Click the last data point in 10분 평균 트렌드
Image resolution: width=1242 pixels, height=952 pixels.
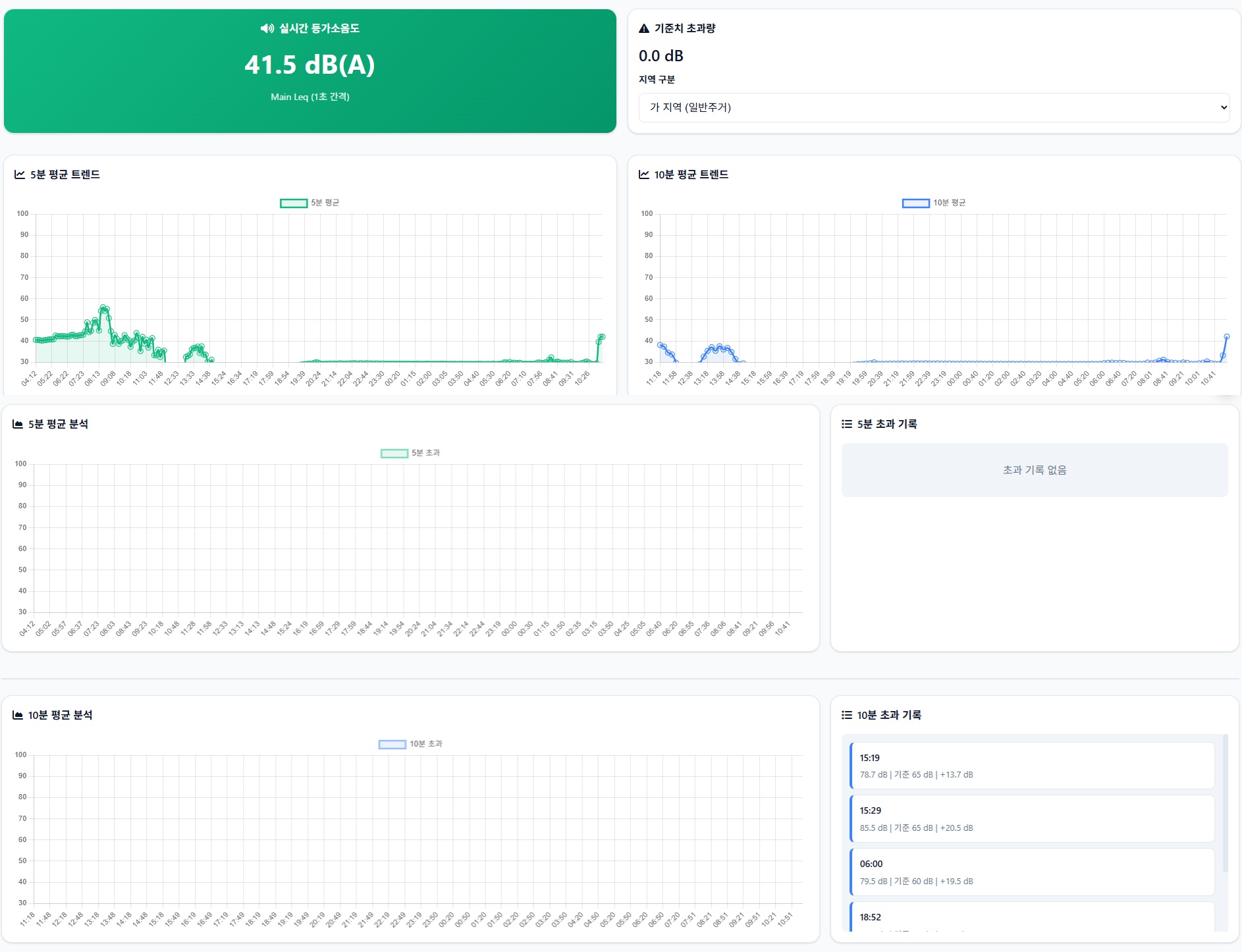coord(1227,336)
